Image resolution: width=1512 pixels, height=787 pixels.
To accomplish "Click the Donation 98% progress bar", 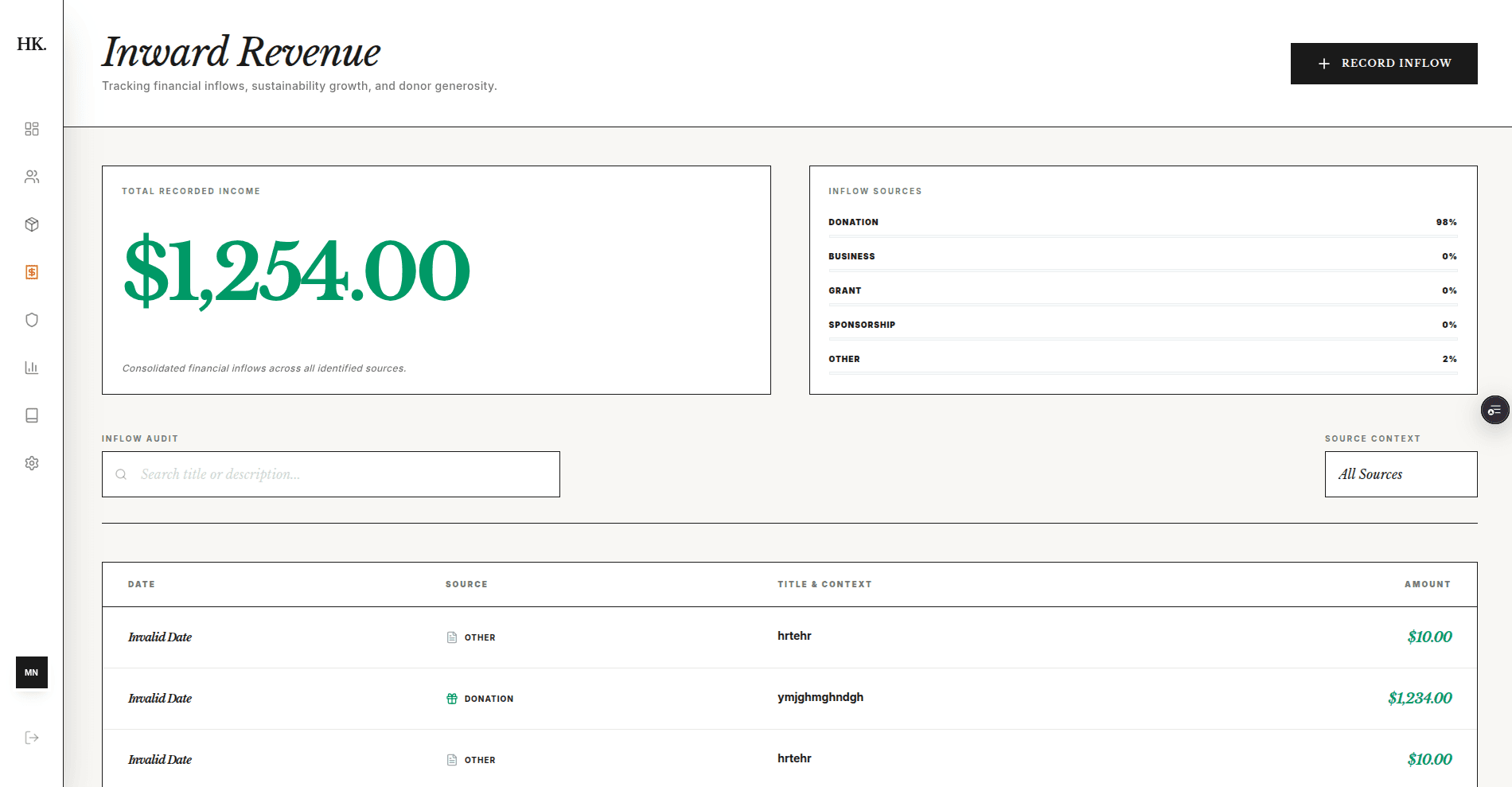I will pos(1143,236).
